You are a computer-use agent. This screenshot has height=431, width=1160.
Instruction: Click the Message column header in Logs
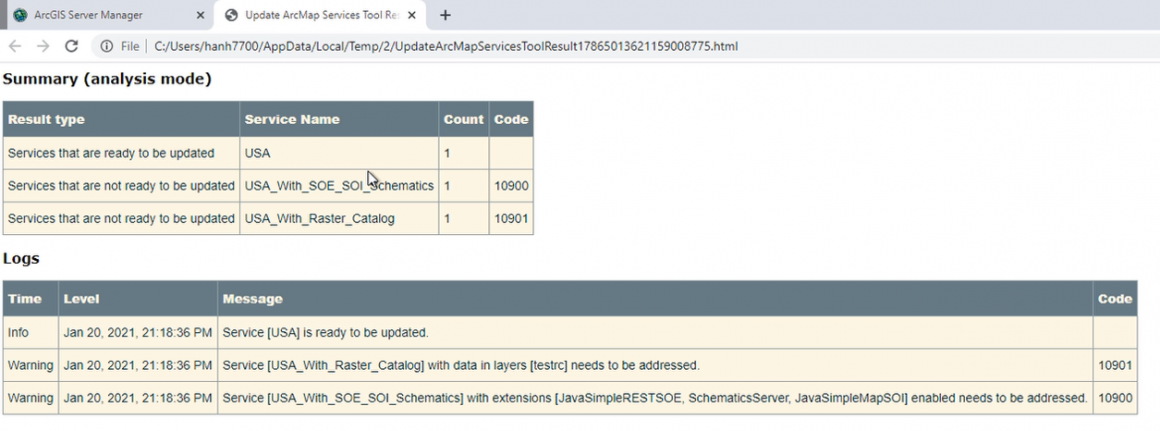[655, 299]
